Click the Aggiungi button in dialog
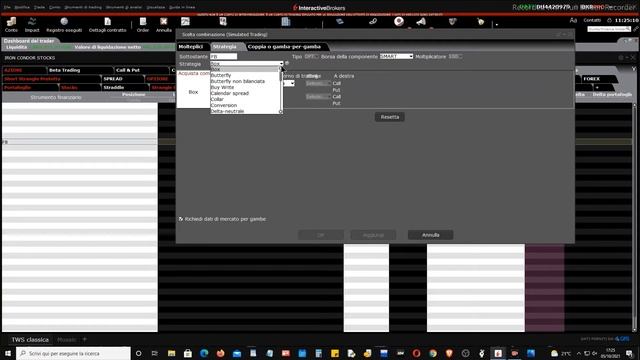The image size is (640, 360). 373,235
